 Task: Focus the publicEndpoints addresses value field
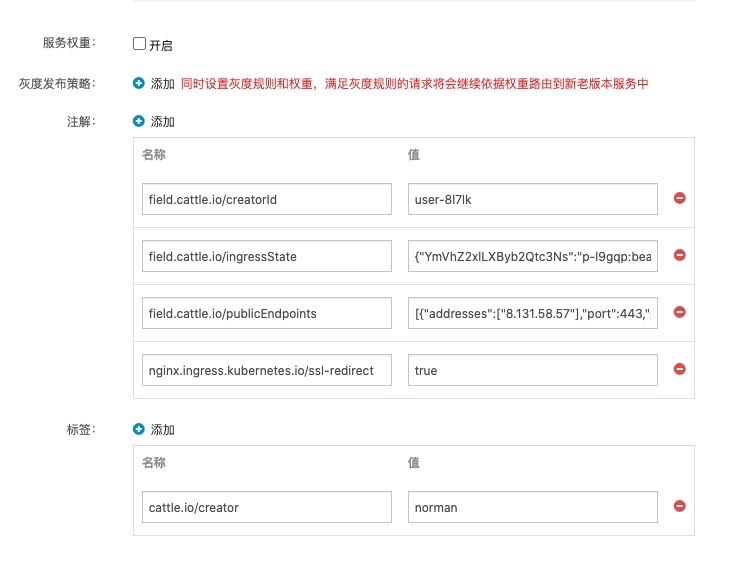pos(532,313)
